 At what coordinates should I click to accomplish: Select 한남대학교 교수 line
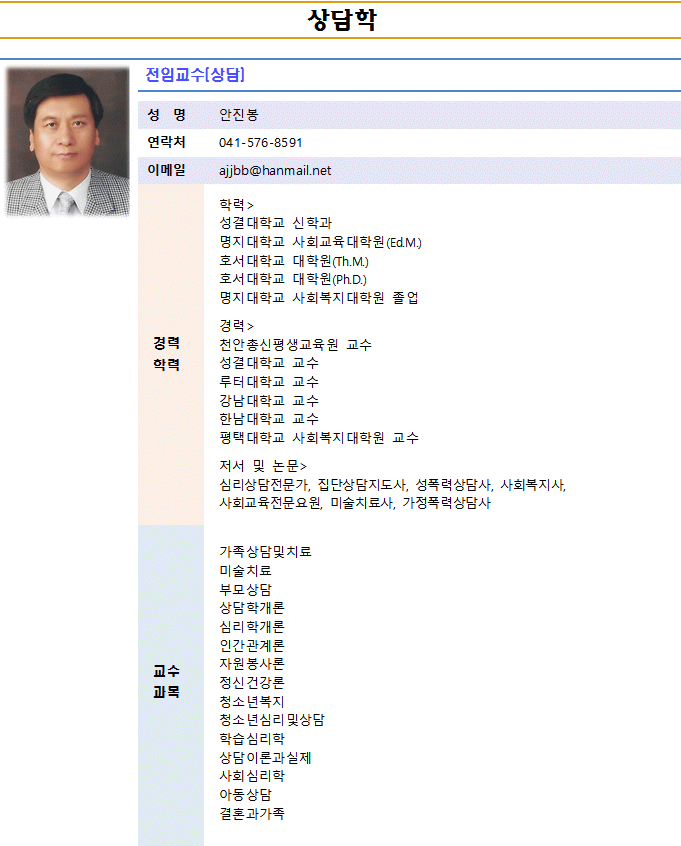(269, 419)
